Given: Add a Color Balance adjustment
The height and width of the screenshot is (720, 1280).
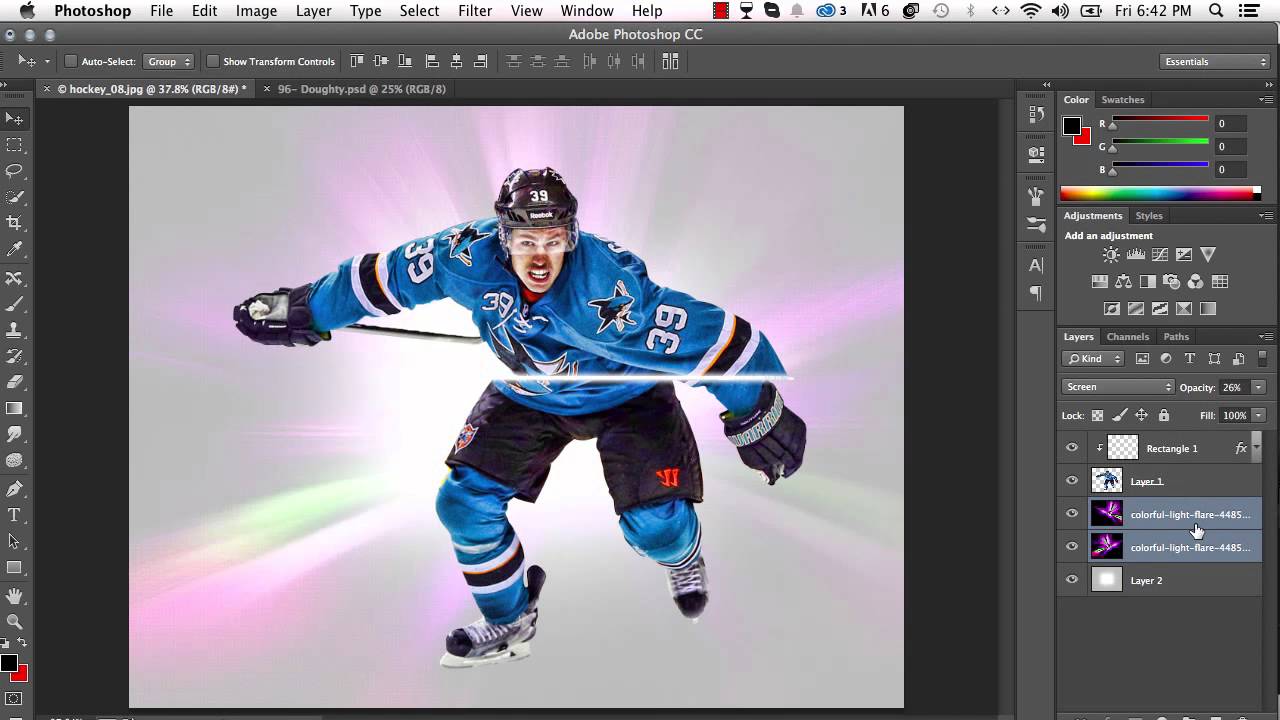Looking at the screenshot, I should 1123,282.
